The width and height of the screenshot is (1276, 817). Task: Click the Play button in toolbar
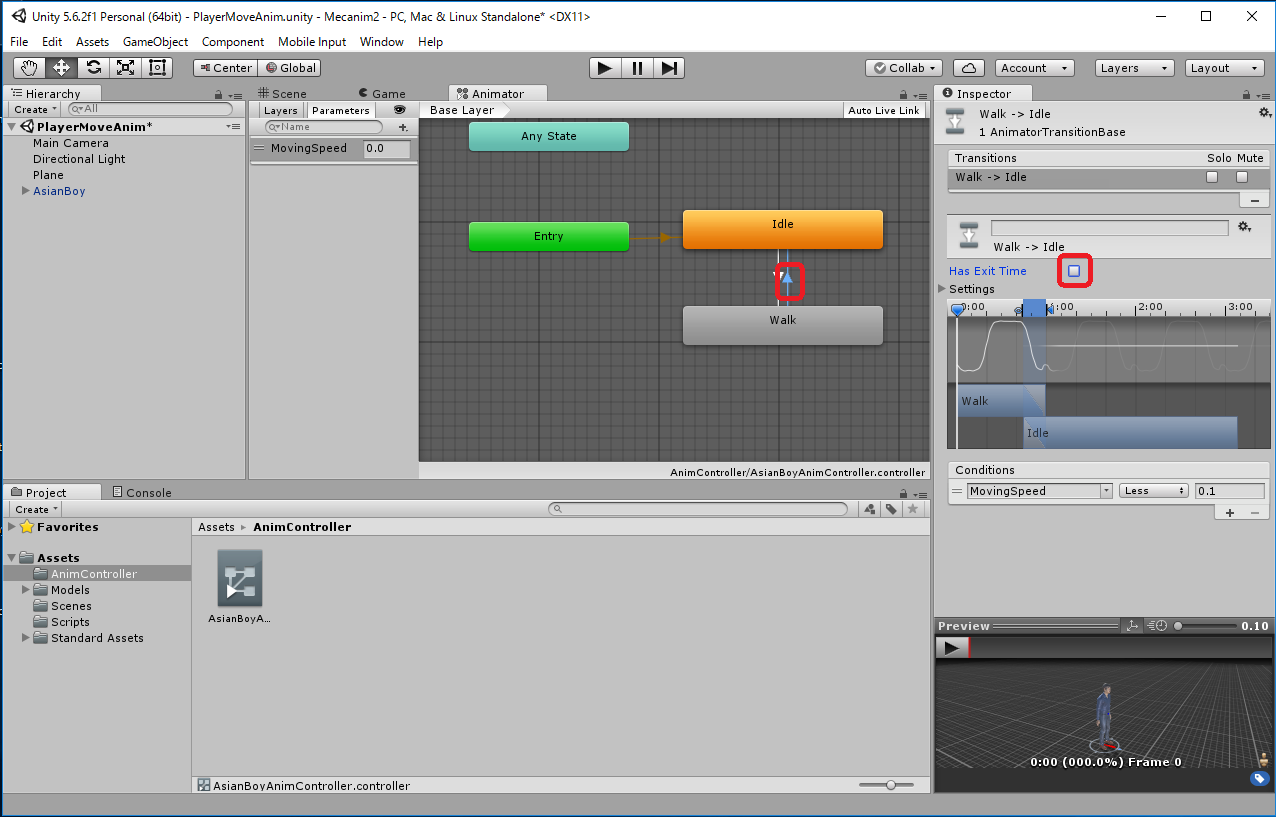pos(604,68)
